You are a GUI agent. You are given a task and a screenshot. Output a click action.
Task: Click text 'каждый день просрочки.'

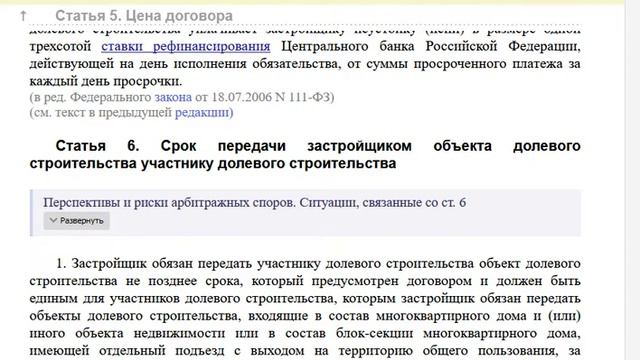tap(106, 81)
